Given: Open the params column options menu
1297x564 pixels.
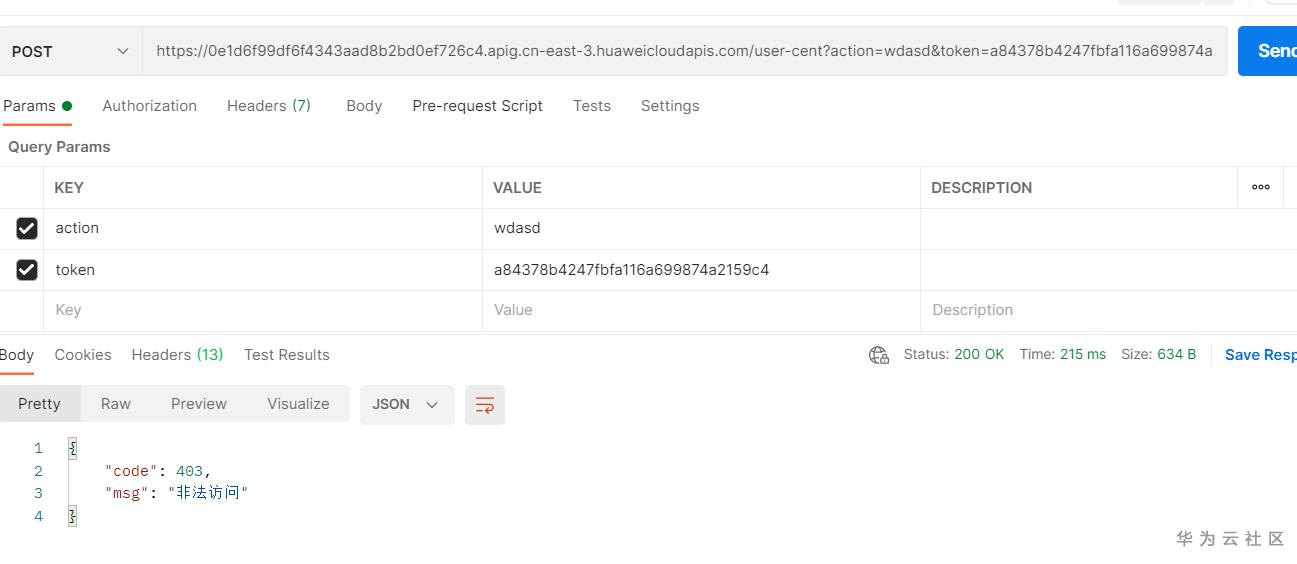Looking at the screenshot, I should pos(1260,187).
